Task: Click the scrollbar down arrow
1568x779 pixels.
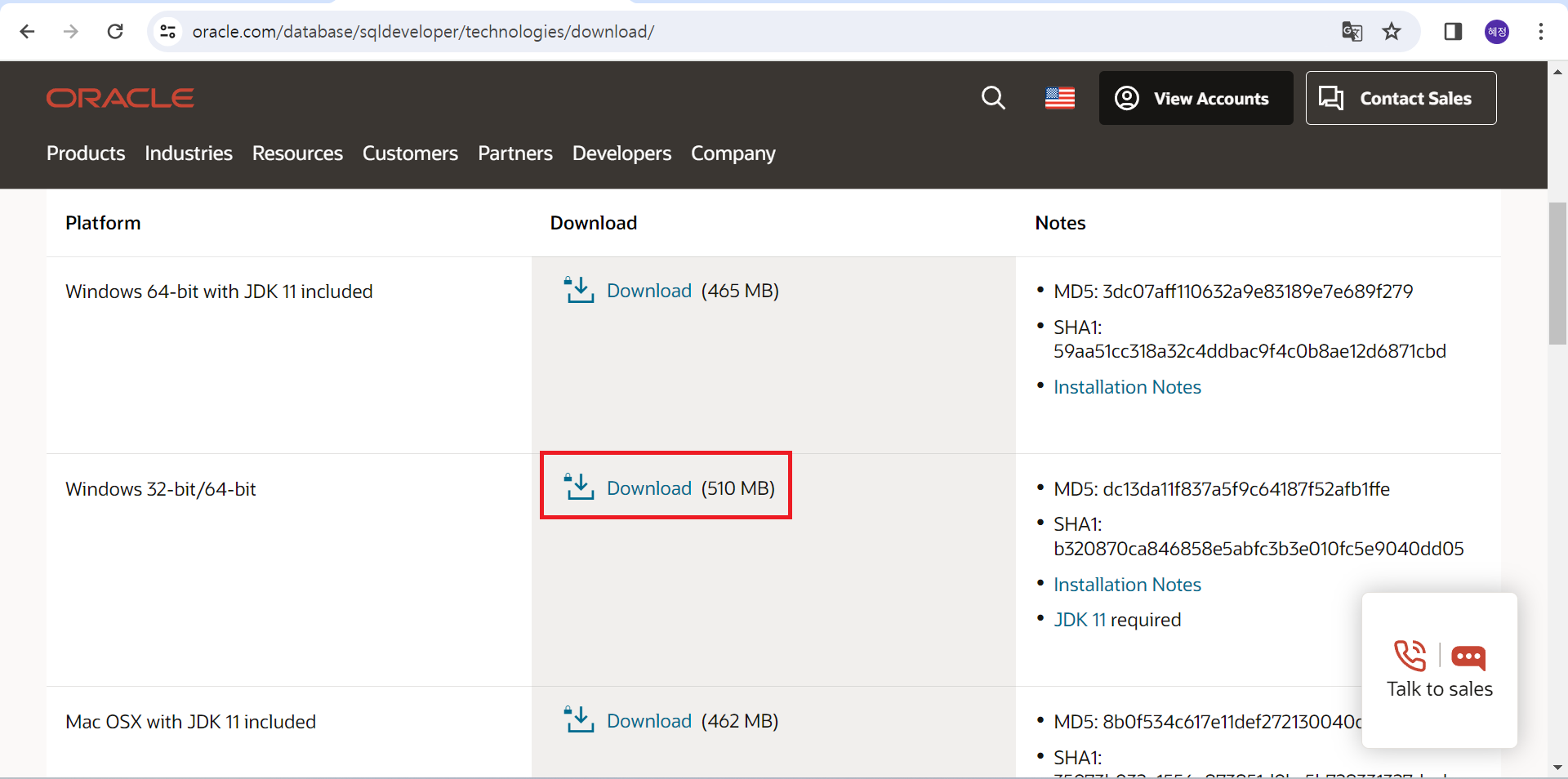Action: click(1558, 768)
